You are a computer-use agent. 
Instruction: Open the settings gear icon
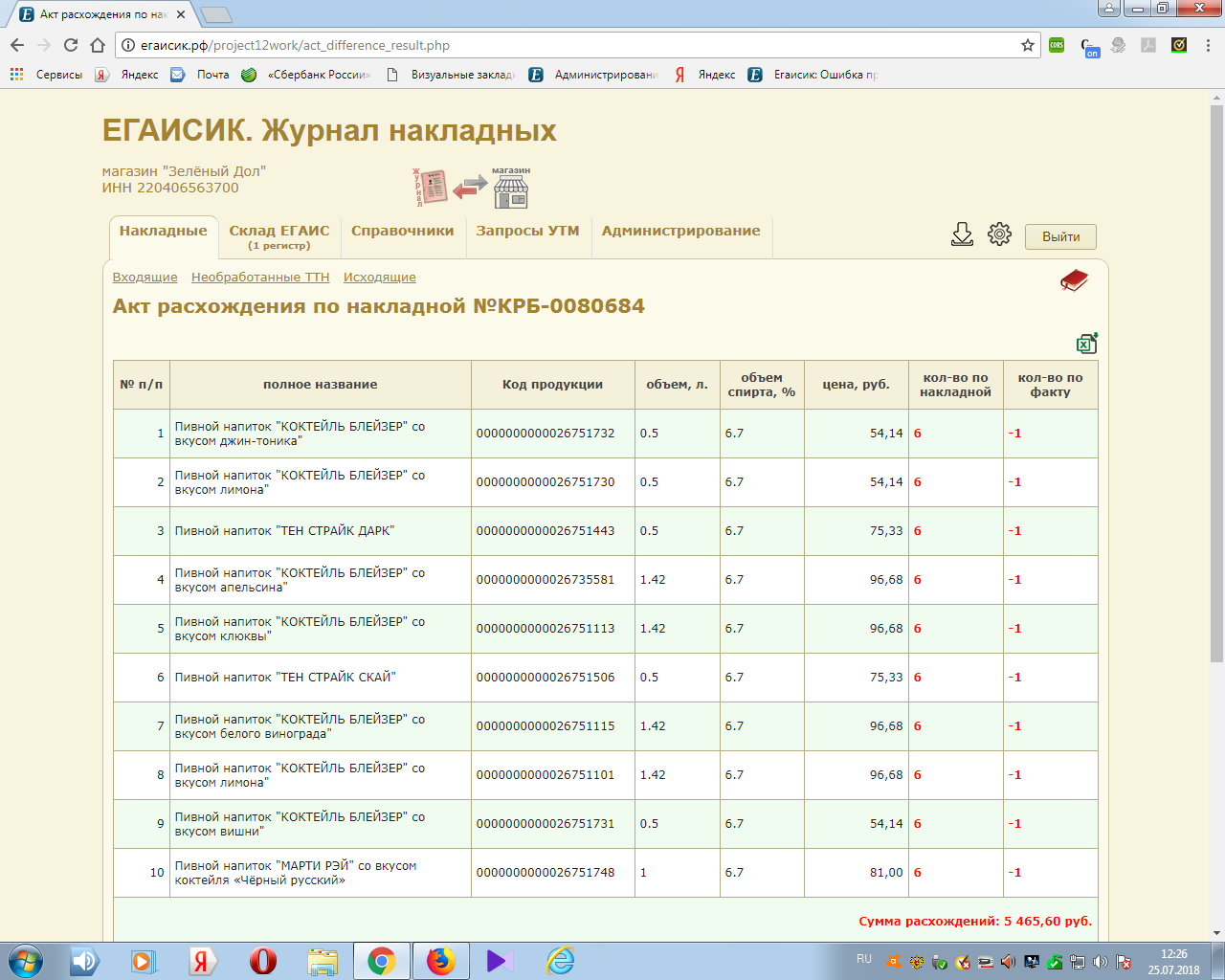pyautogui.click(x=999, y=234)
